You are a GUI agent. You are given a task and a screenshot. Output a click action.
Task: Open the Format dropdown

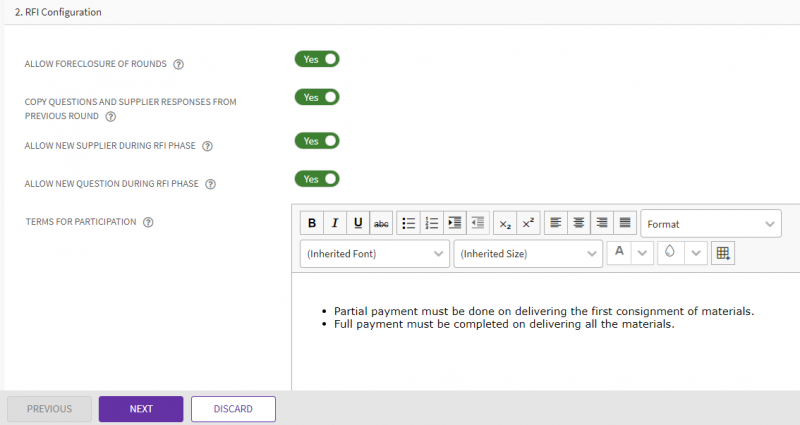point(710,224)
